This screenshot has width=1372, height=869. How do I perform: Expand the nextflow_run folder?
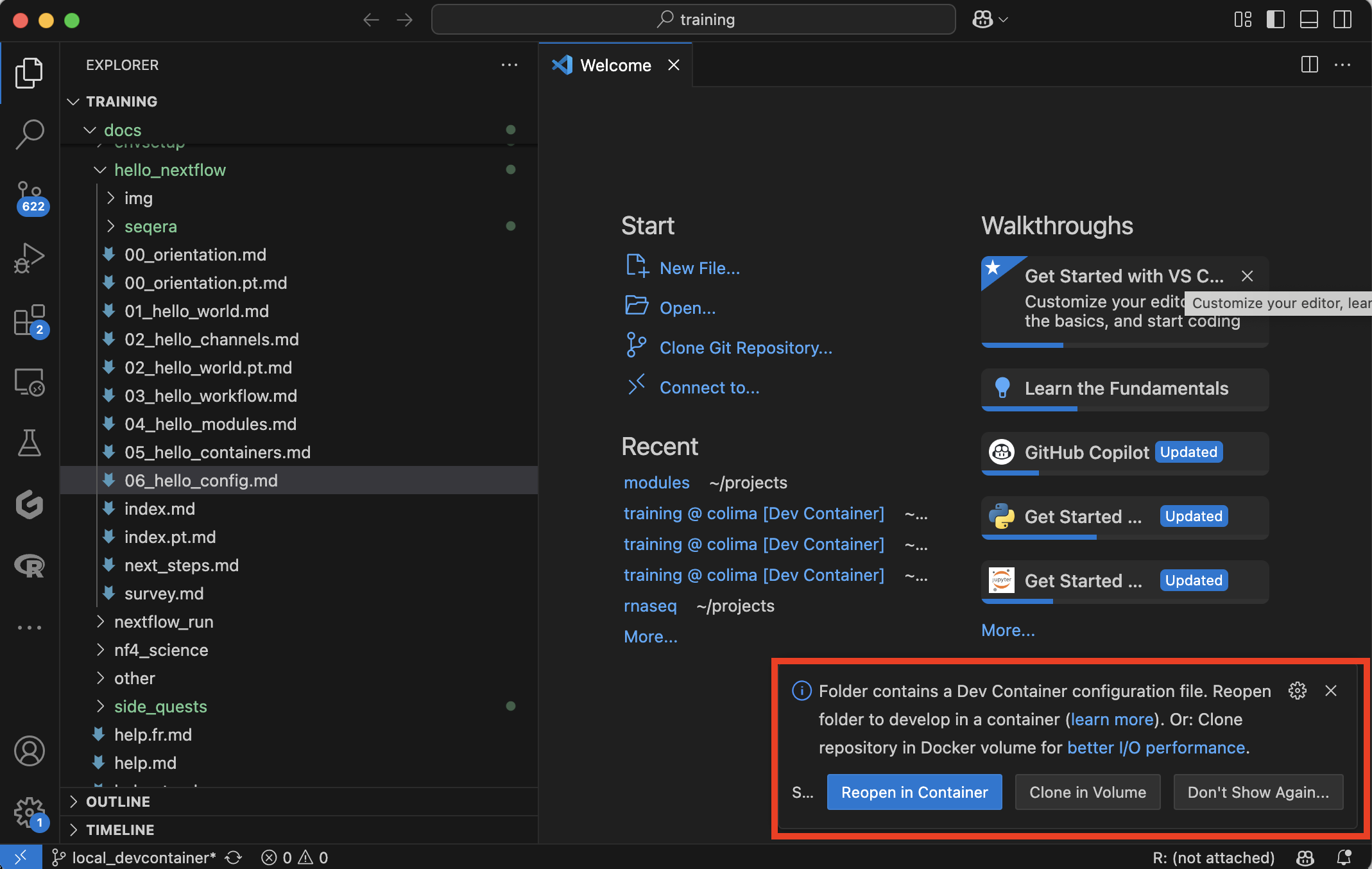[x=100, y=622]
